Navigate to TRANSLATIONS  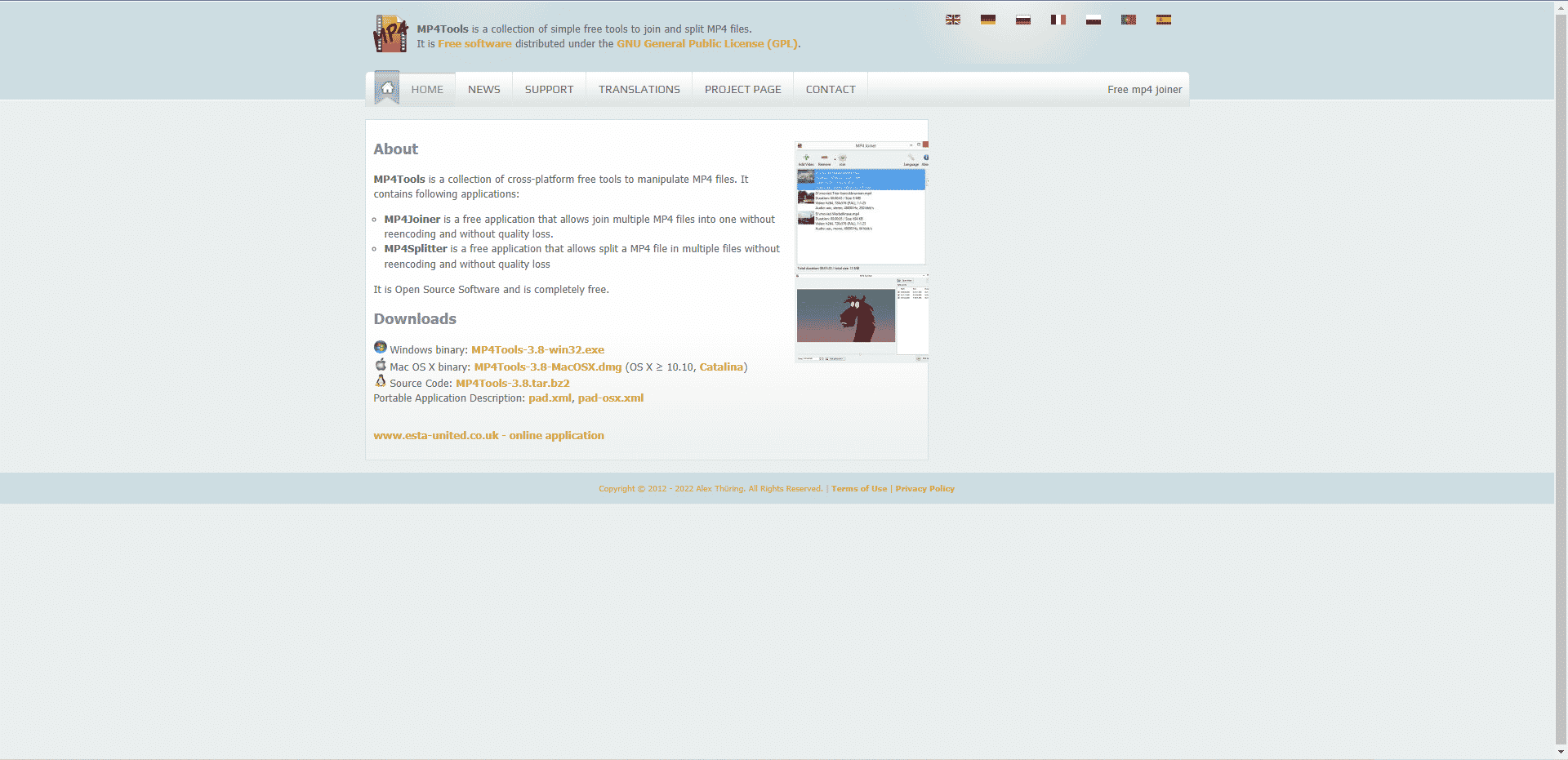pyautogui.click(x=639, y=90)
